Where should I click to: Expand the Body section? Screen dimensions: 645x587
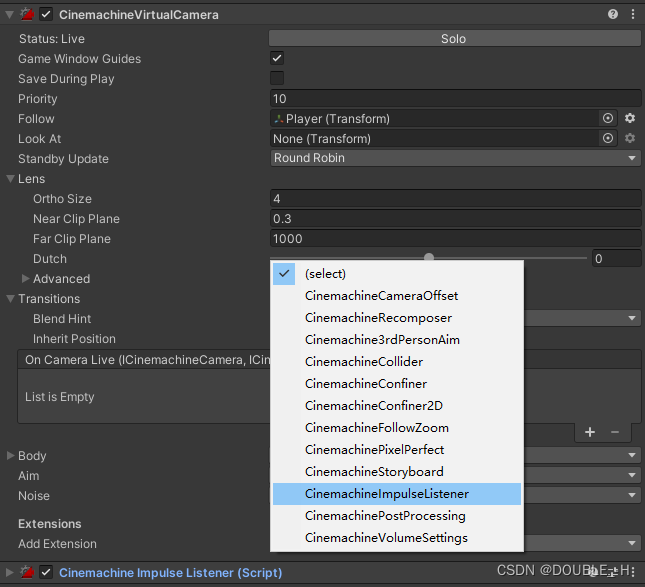tap(10, 455)
